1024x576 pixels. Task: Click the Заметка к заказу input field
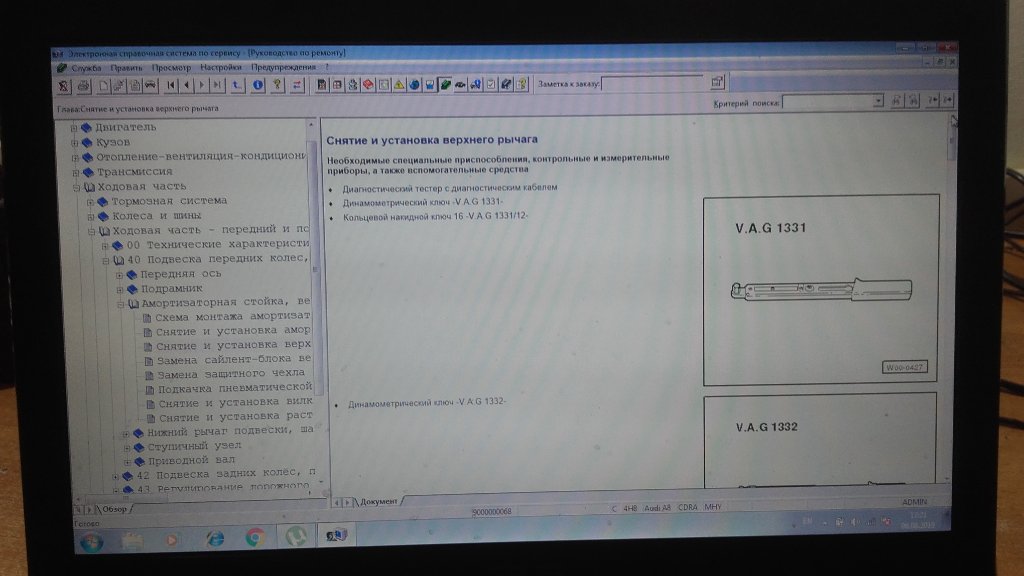650,84
